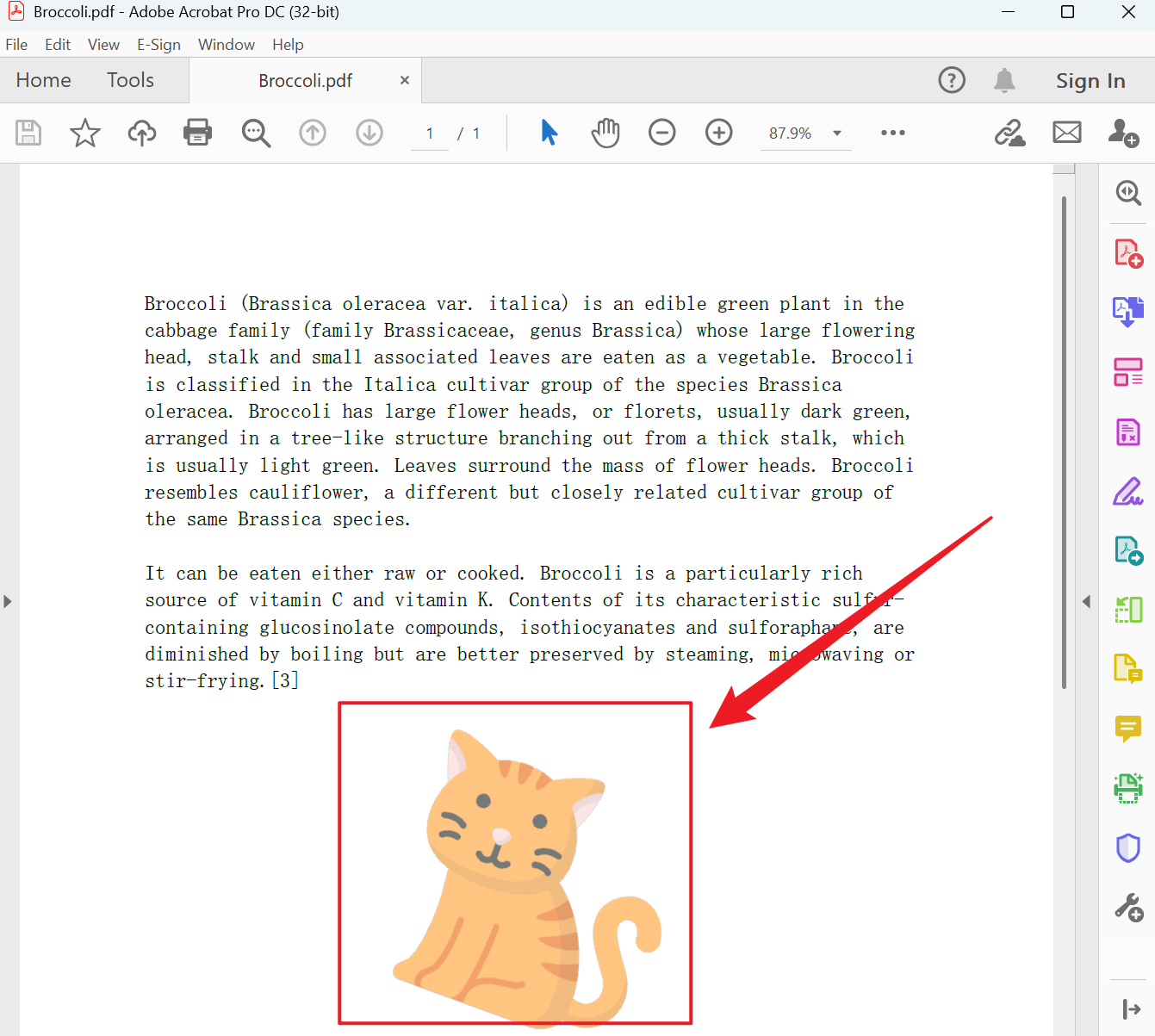
Task: Add Broccoli.pdf to starred files
Action: click(x=84, y=133)
